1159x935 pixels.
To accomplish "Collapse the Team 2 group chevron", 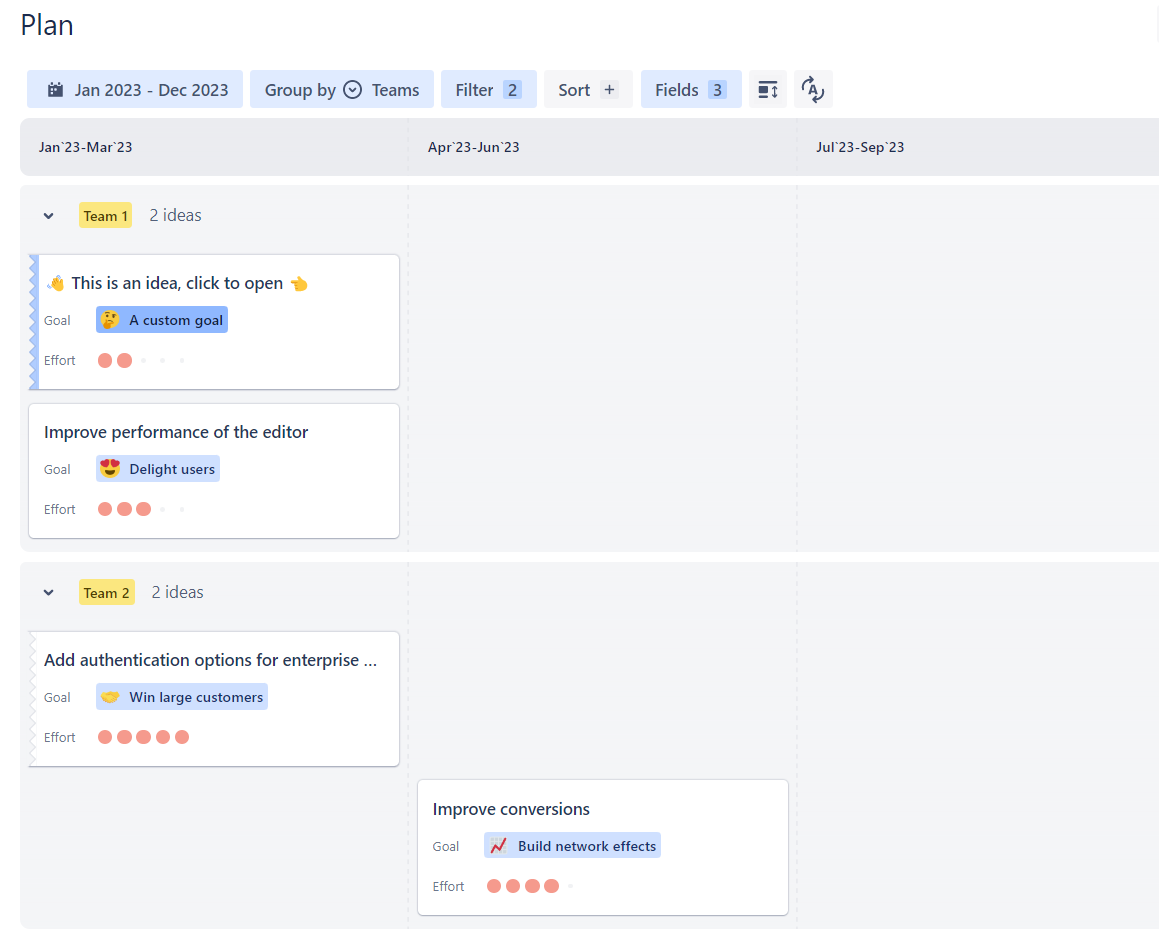I will click(49, 593).
